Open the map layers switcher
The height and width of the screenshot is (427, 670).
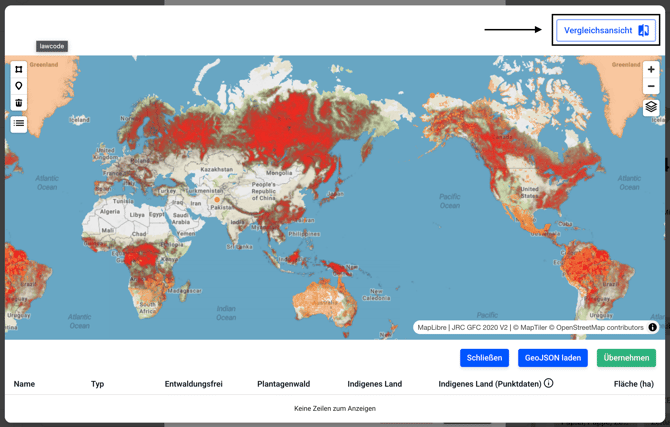(x=651, y=107)
